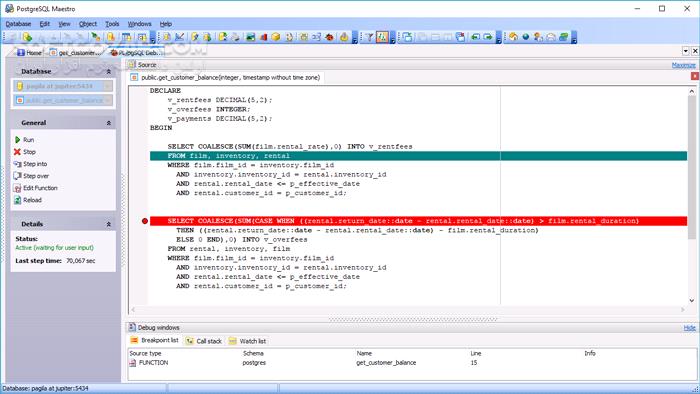The width and height of the screenshot is (700, 394).
Task: Select the Breakpoint list tab
Action: click(x=154, y=340)
